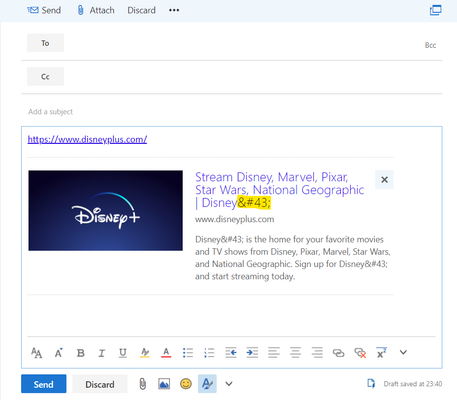Image resolution: width=457 pixels, height=400 pixels.
Task: Click the bottom gray Discard button
Action: point(100,384)
